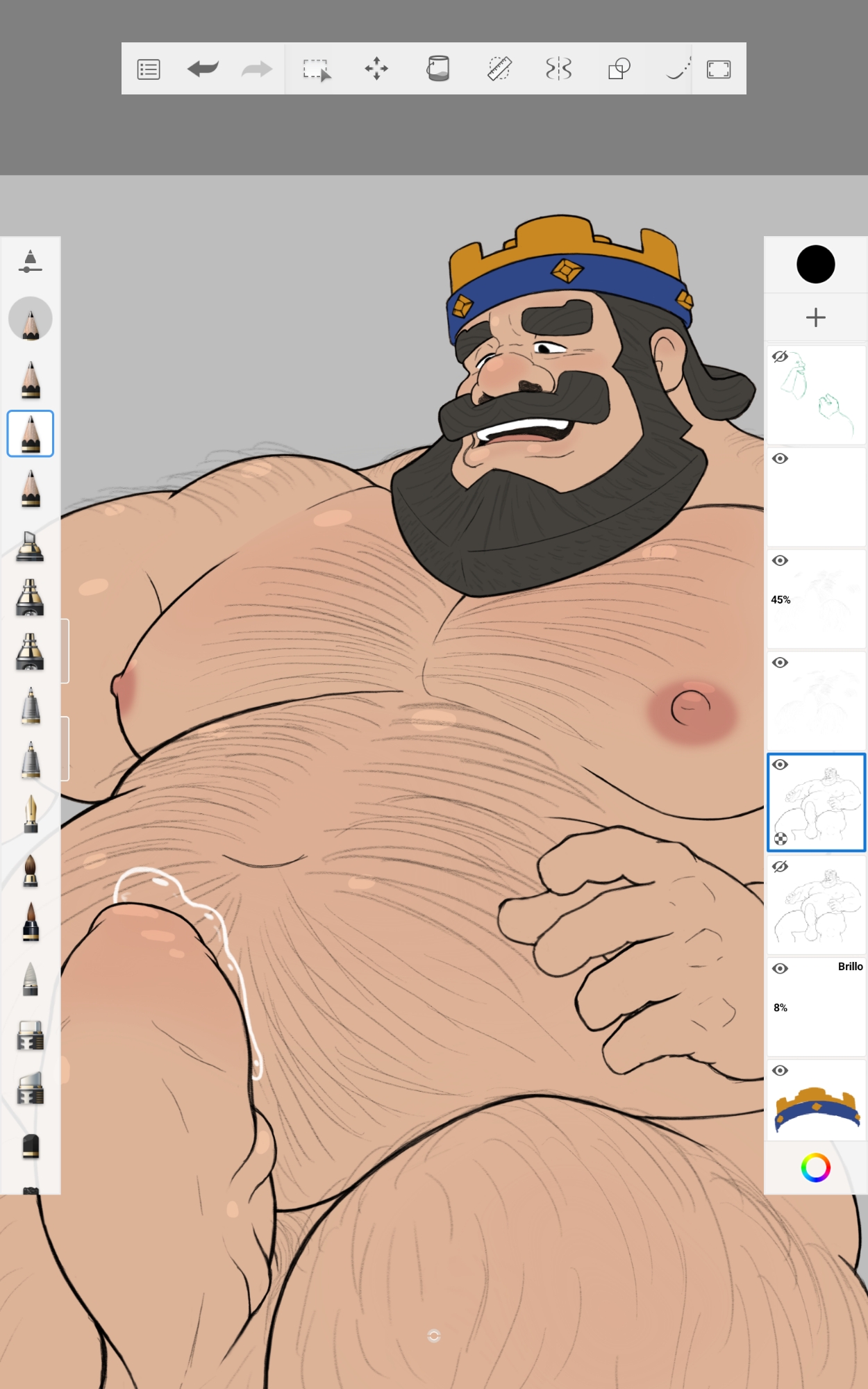Show the hidden top sketch layer with green lines
The width and height of the screenshot is (868, 1389).
[x=780, y=357]
